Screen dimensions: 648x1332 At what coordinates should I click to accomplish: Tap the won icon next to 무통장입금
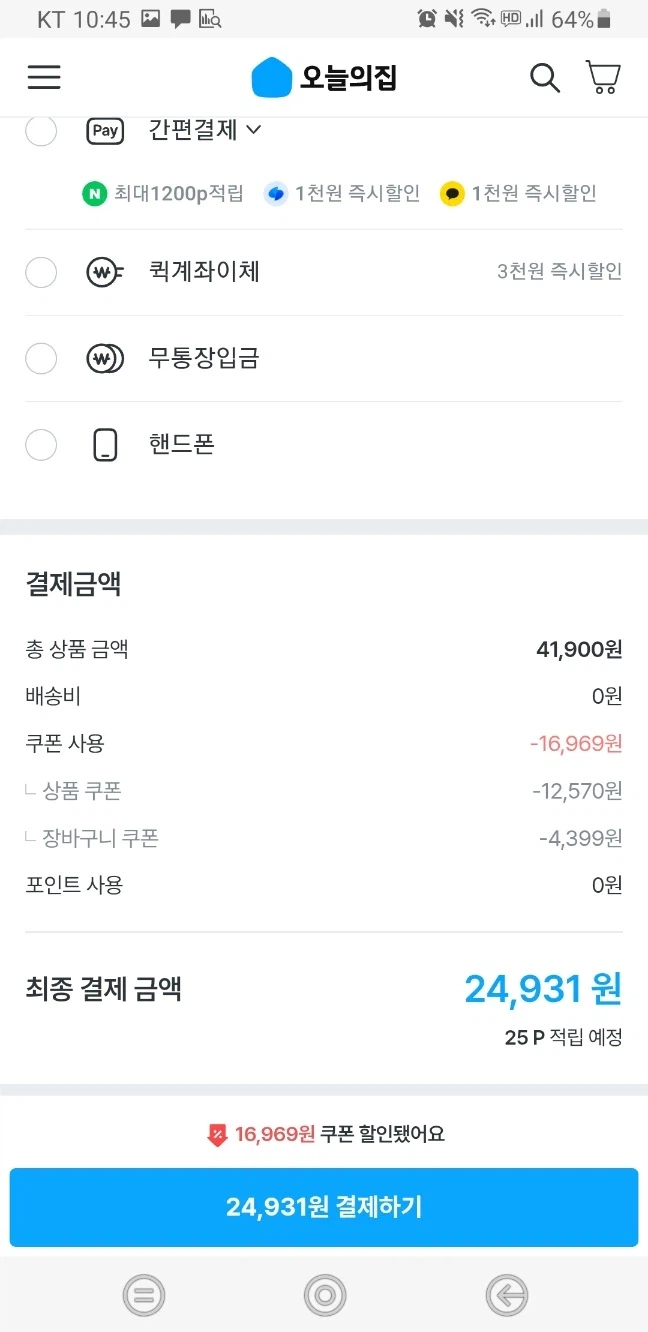[105, 358]
